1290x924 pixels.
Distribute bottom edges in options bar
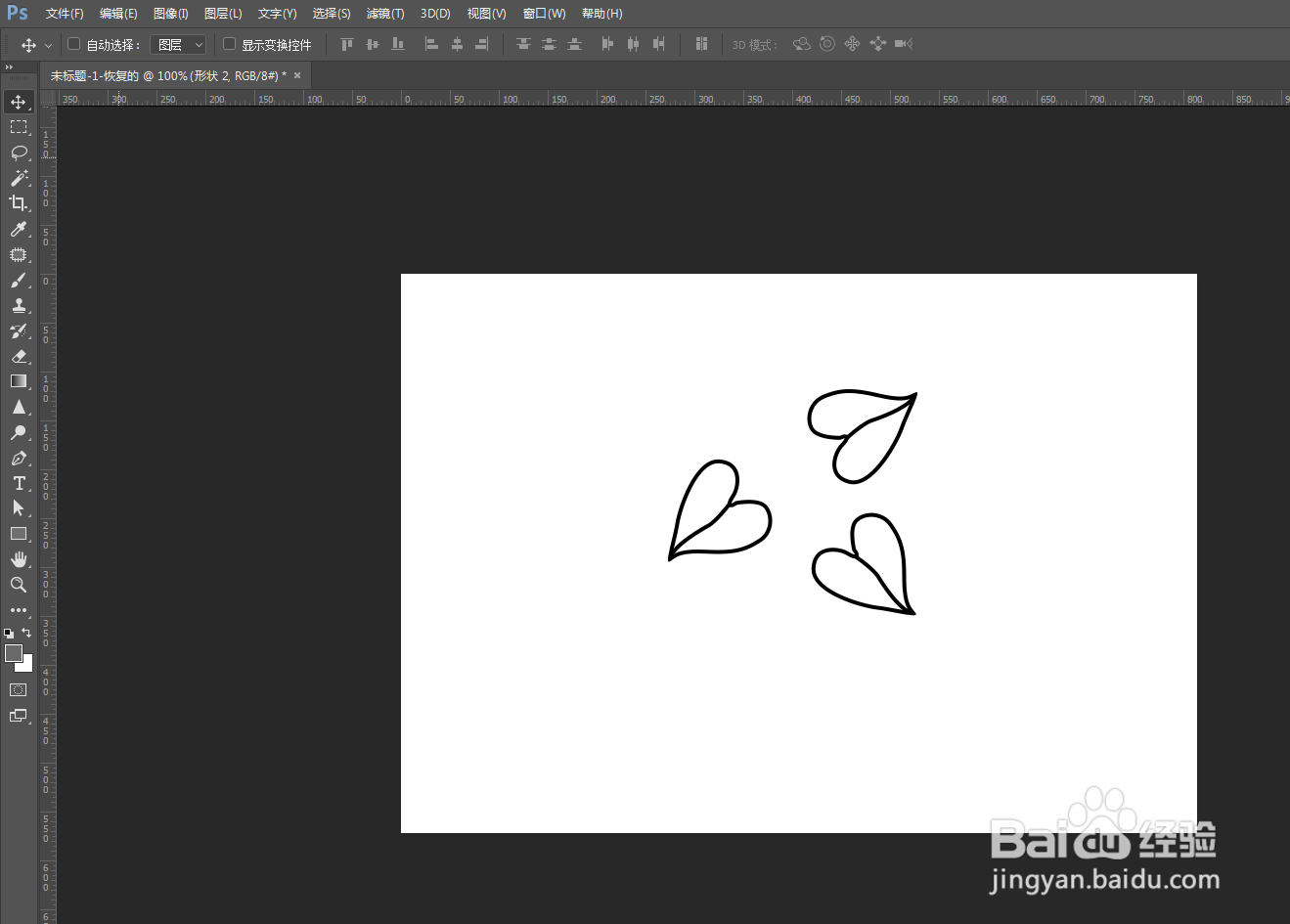574,44
